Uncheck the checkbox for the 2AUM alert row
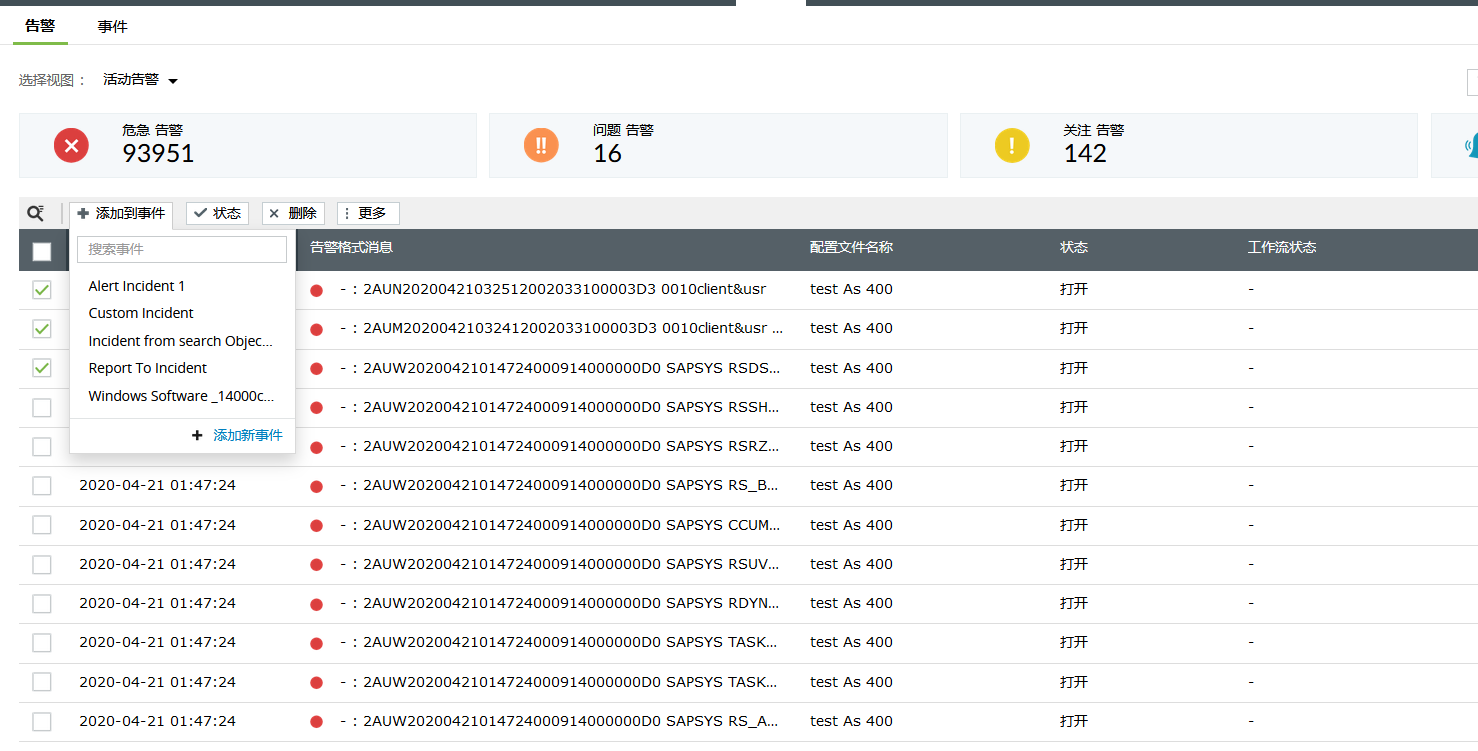 [42, 329]
